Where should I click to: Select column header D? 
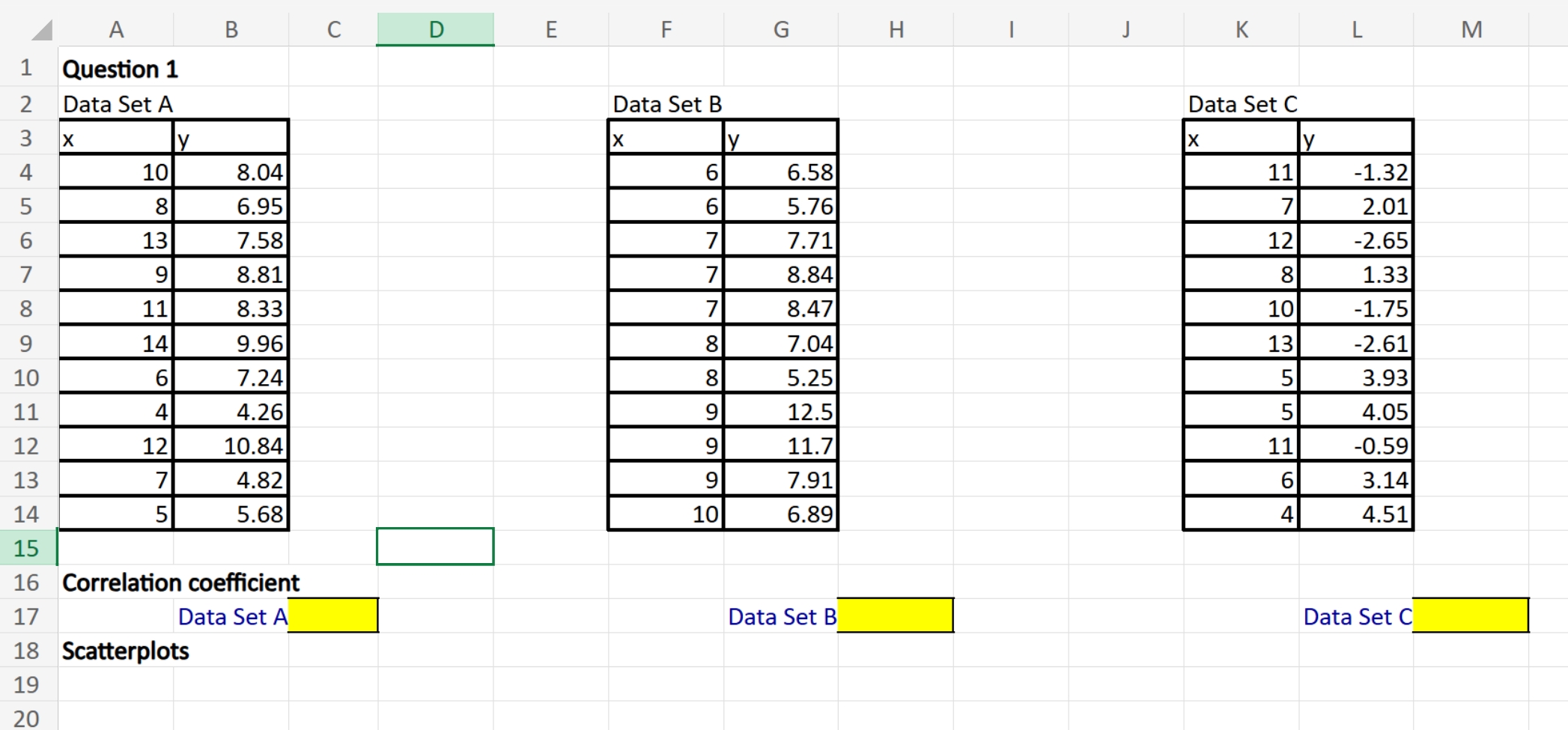[x=435, y=28]
